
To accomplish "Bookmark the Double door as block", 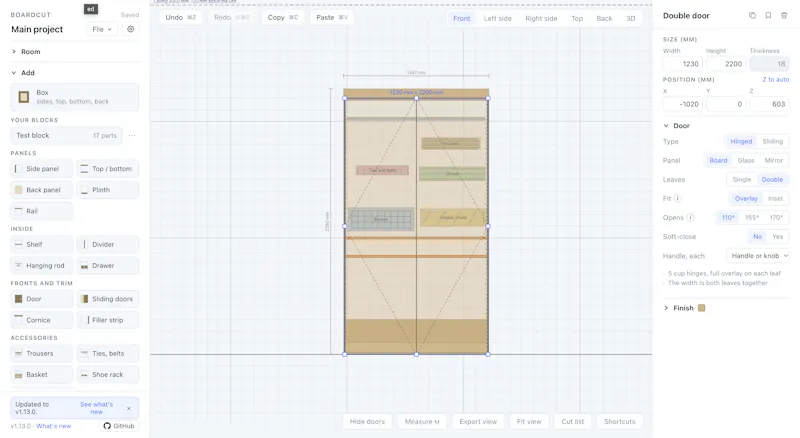I will click(768, 15).
